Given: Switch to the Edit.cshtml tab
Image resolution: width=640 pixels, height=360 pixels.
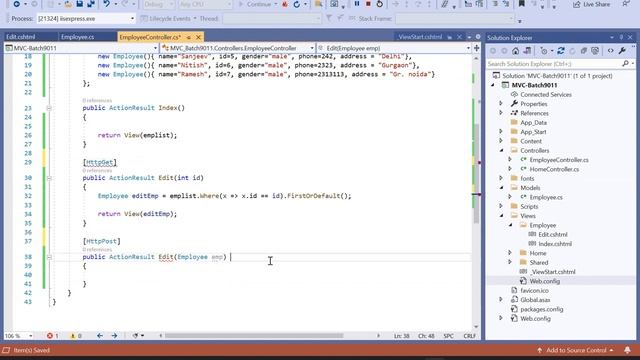Looking at the screenshot, I should (20, 37).
